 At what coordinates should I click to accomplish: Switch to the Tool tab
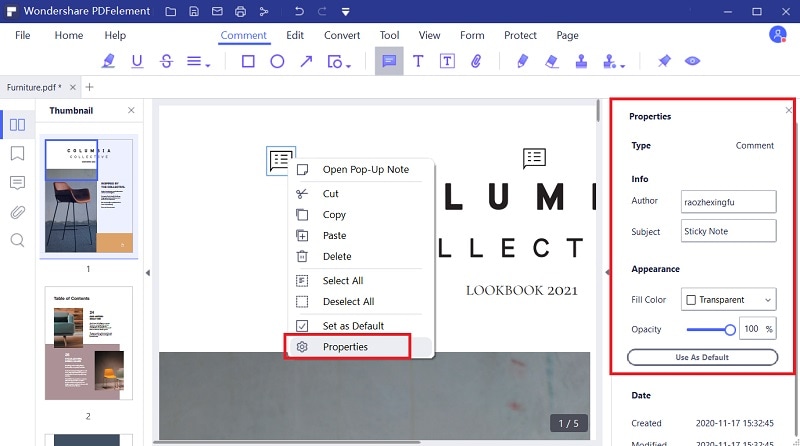click(389, 35)
